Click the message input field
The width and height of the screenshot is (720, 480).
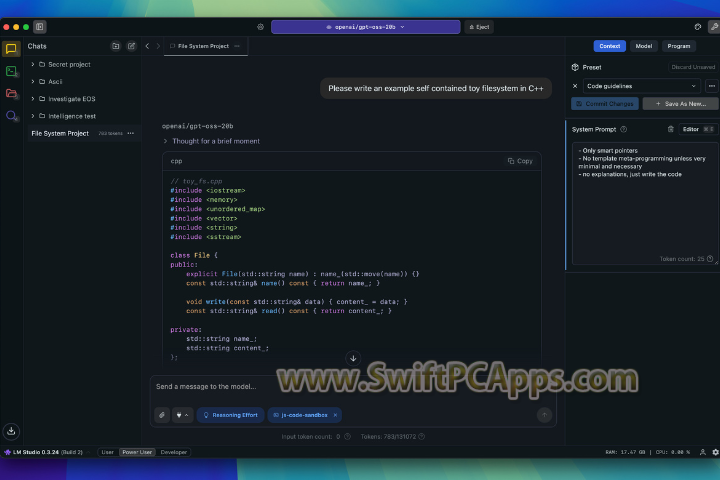point(353,387)
